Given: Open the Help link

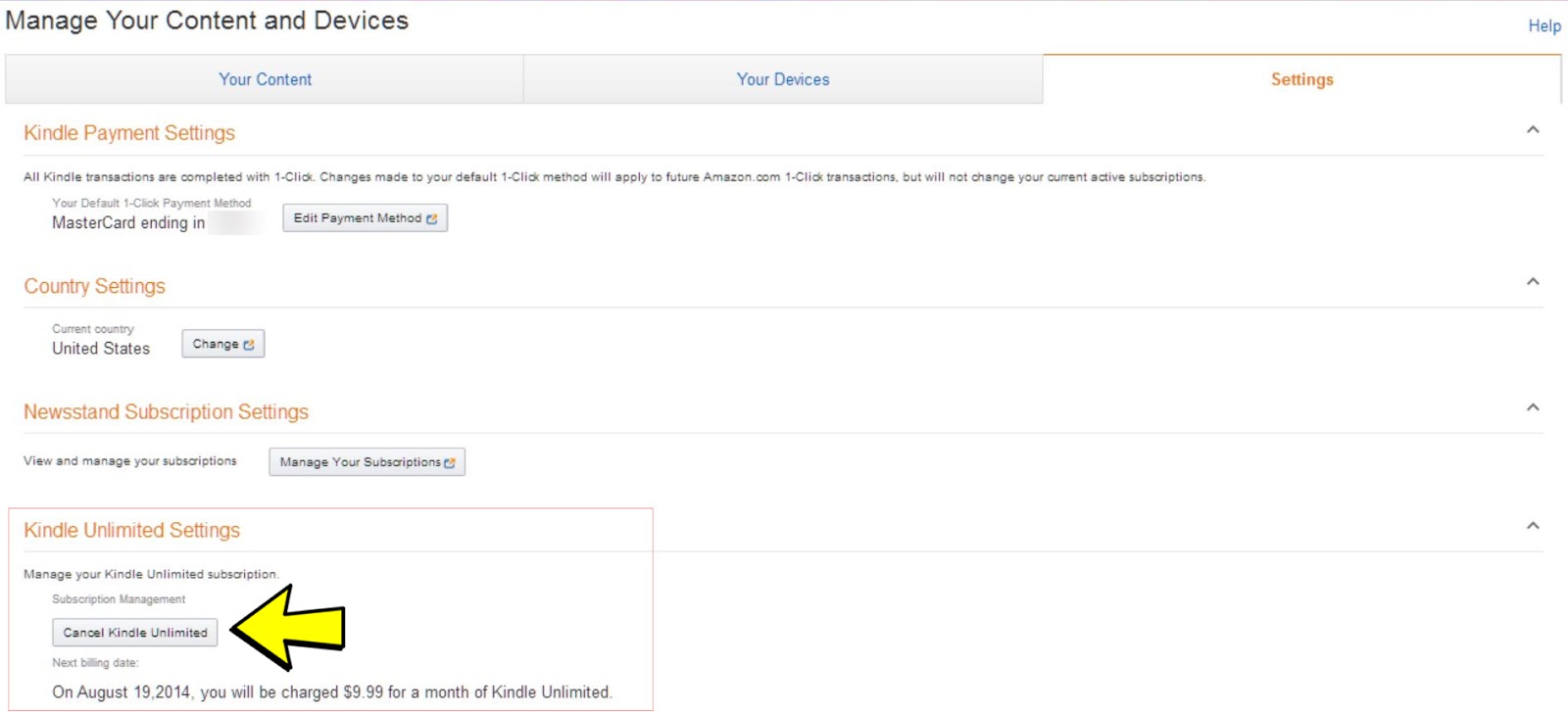Looking at the screenshot, I should pos(1544,26).
